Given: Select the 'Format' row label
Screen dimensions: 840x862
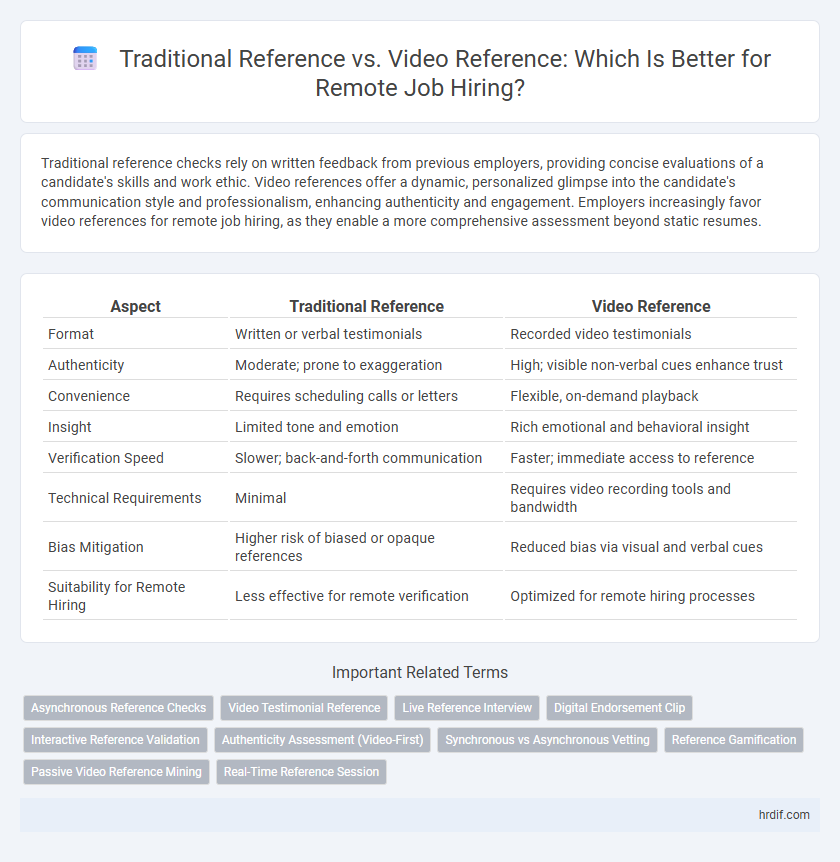Looking at the screenshot, I should [70, 334].
